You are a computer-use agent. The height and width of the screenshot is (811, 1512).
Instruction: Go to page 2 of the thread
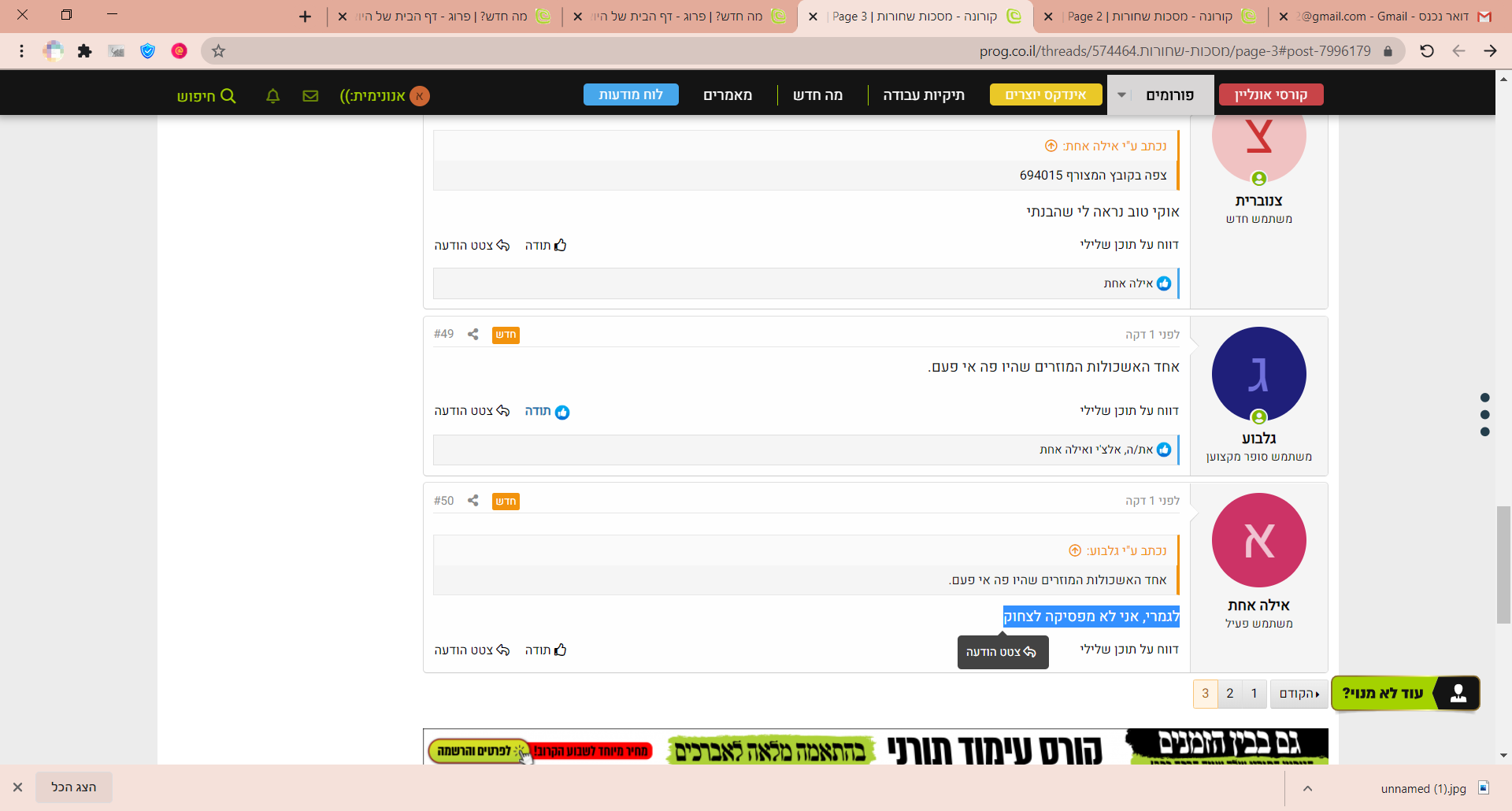(x=1230, y=694)
